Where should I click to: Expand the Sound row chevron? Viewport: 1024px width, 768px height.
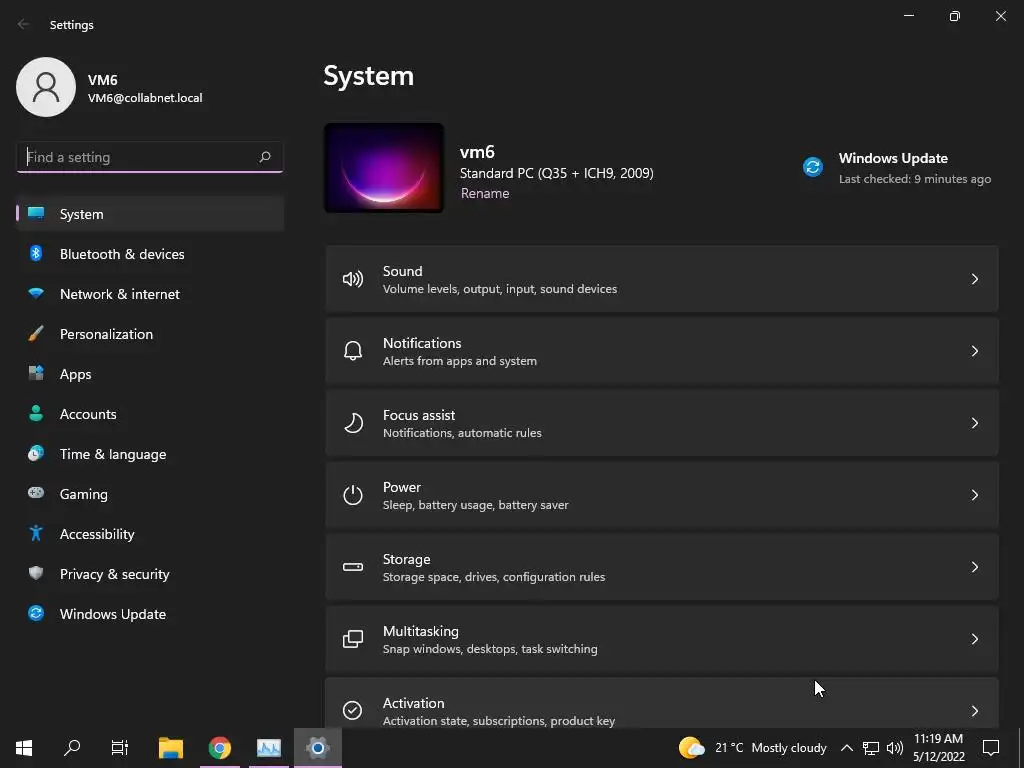[974, 280]
